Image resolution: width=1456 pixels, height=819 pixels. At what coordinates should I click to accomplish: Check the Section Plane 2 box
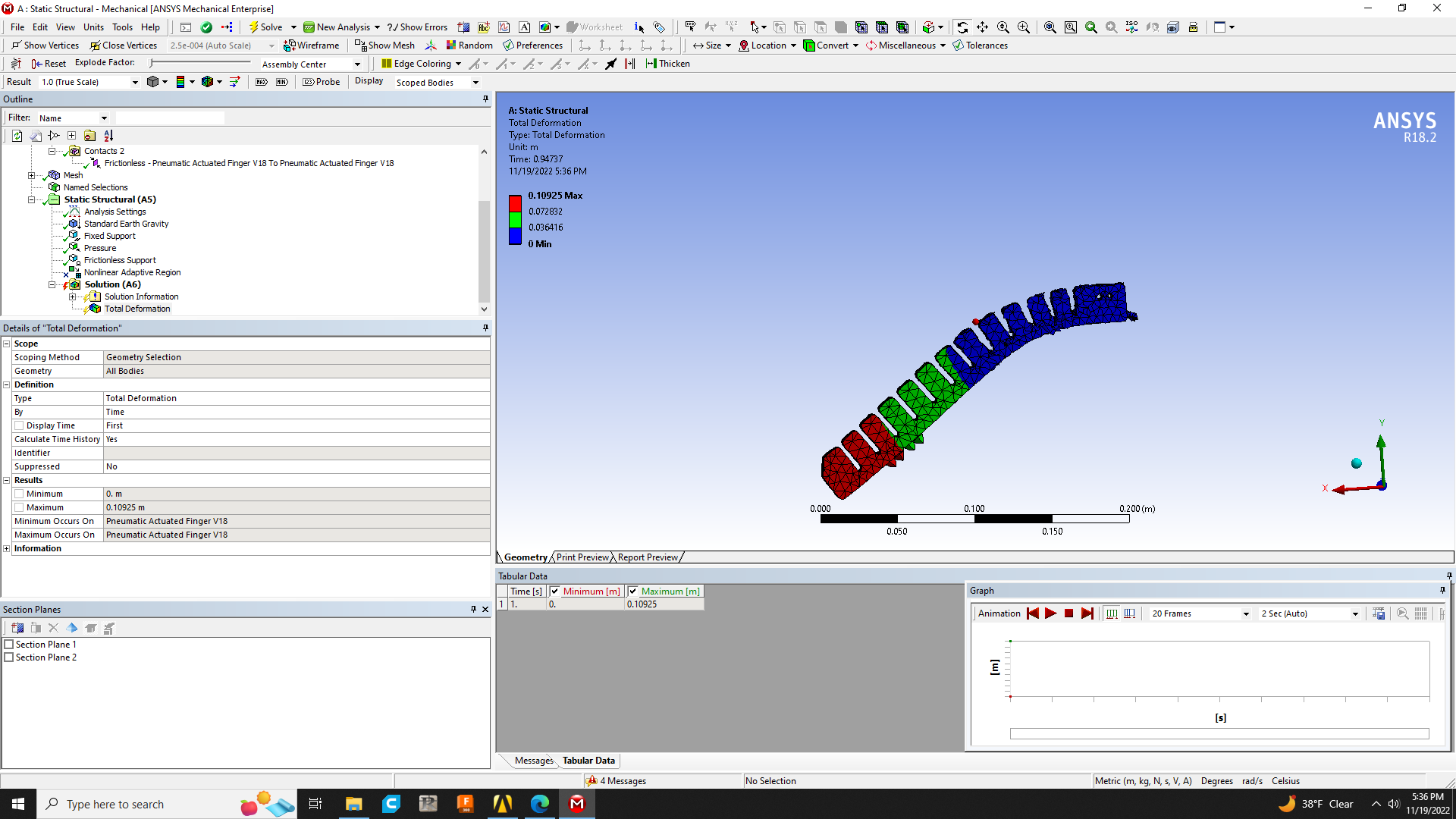click(9, 657)
